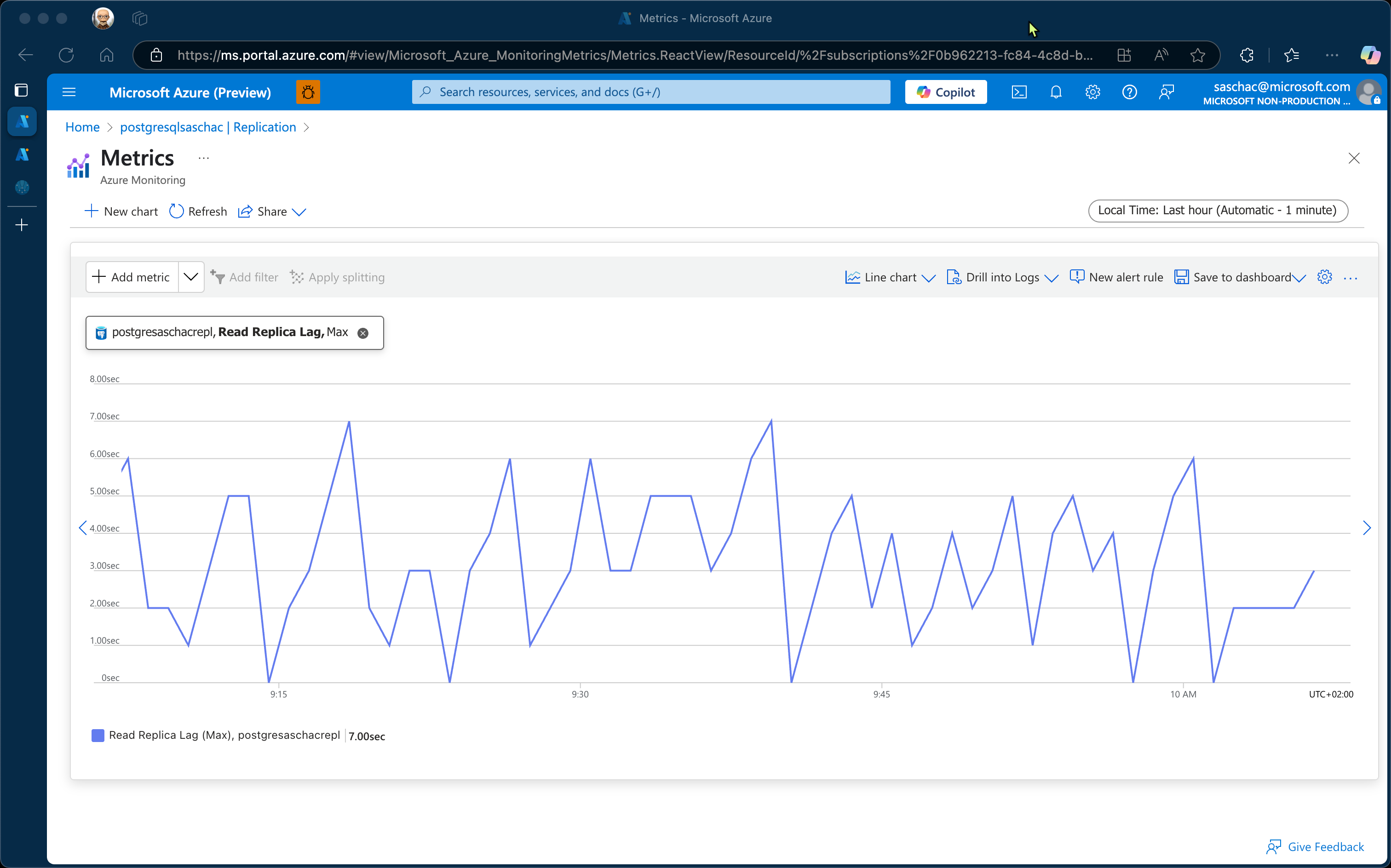The image size is (1391, 868).
Task: Remove the Read Replica Lag metric
Action: click(x=363, y=333)
